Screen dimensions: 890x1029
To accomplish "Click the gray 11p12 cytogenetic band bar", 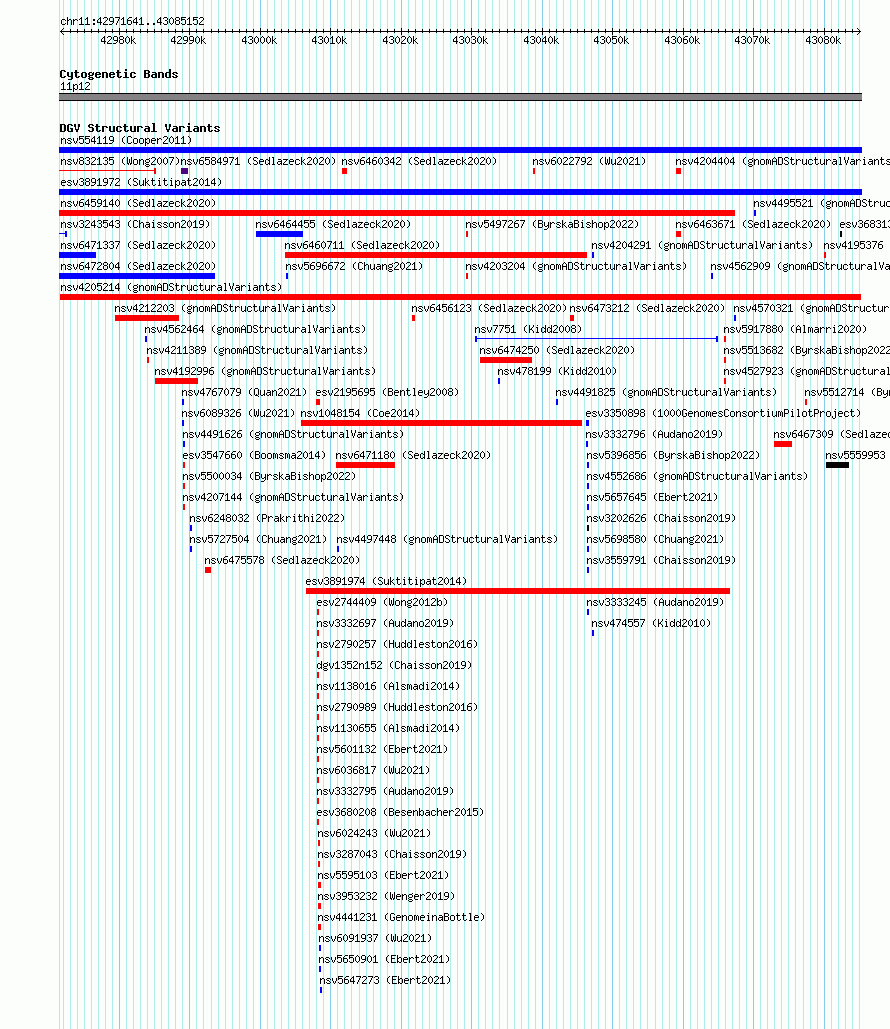I will point(460,97).
